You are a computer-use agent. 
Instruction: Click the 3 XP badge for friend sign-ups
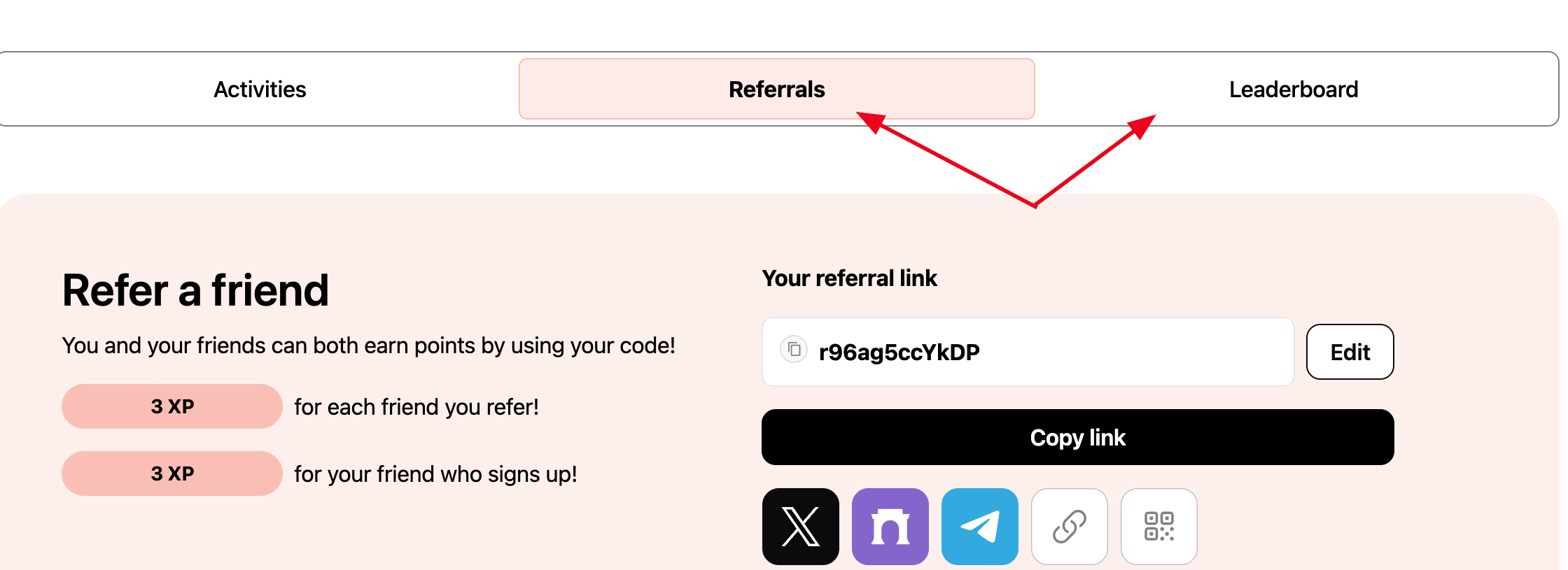tap(172, 473)
